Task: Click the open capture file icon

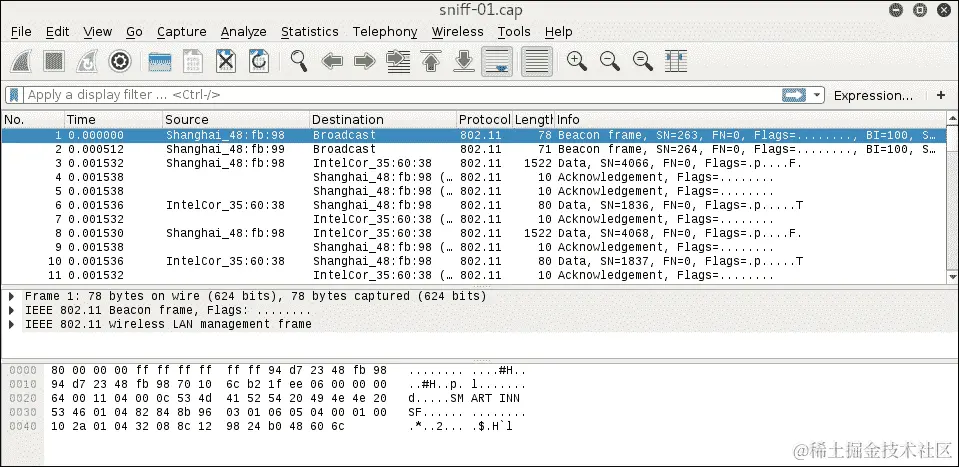Action: [x=160, y=62]
